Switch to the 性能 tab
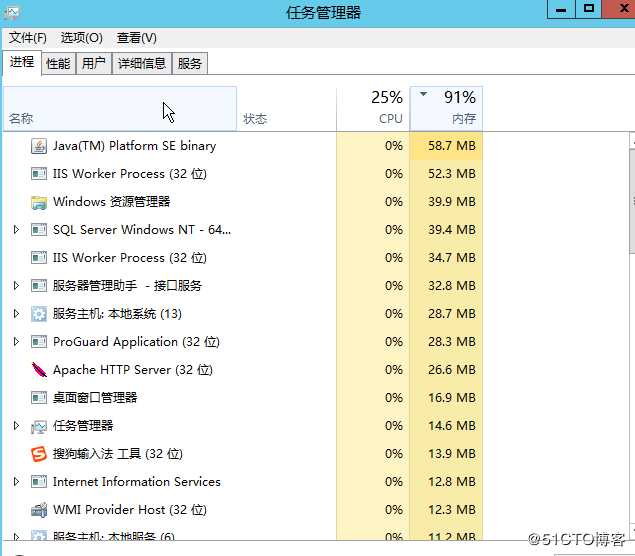This screenshot has height=556, width=635. tap(58, 64)
